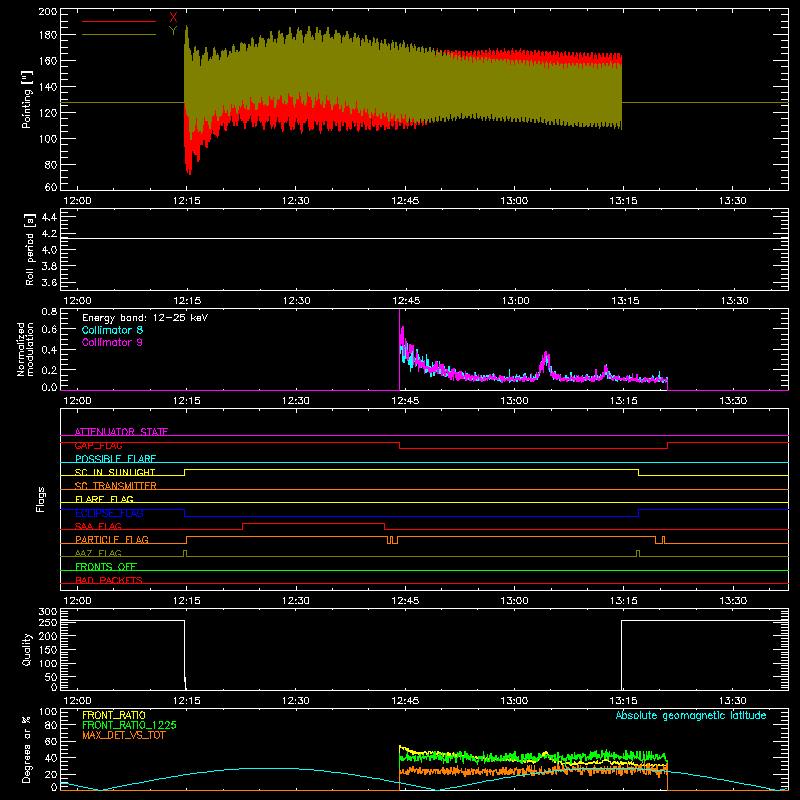Click 12:45 tick label under Pointing plot

pyautogui.click(x=405, y=201)
